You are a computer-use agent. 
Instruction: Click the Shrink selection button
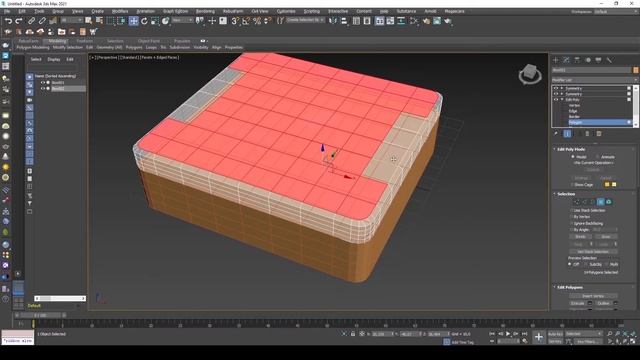pyautogui.click(x=580, y=237)
